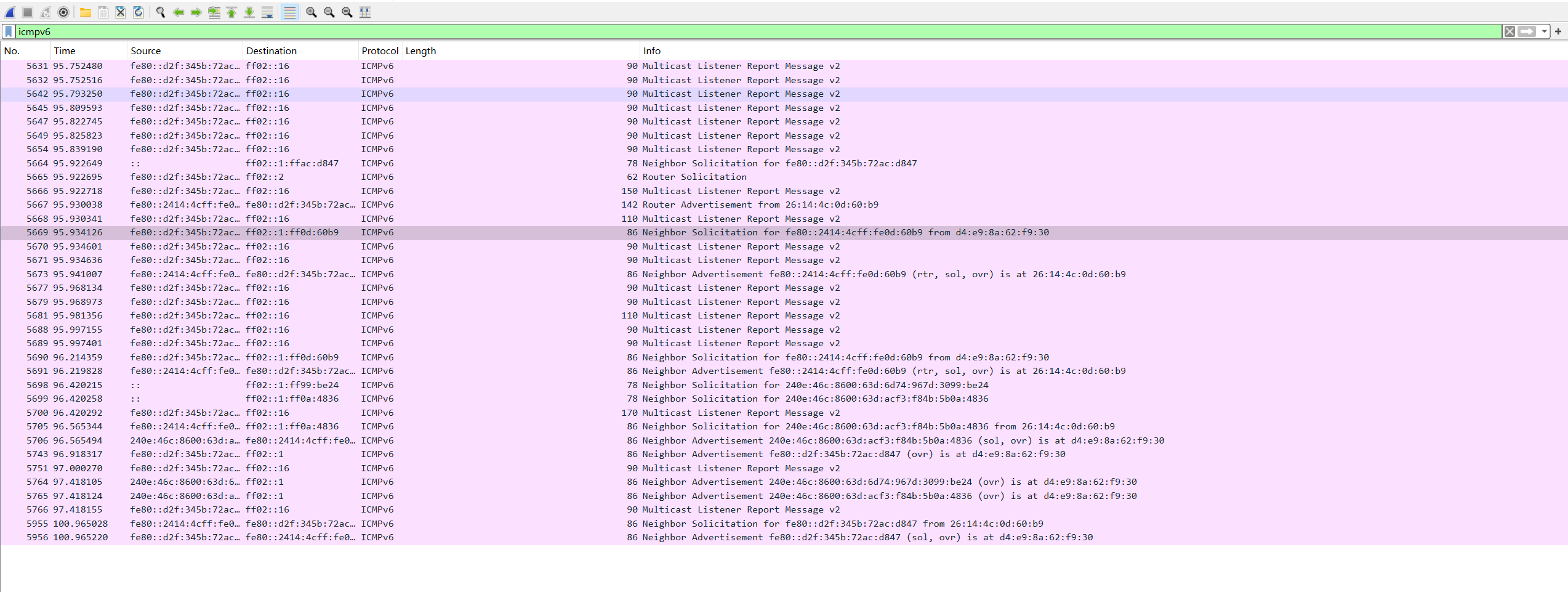Select packet 5700 with length 170
The image size is (1568, 592).
(x=784, y=413)
